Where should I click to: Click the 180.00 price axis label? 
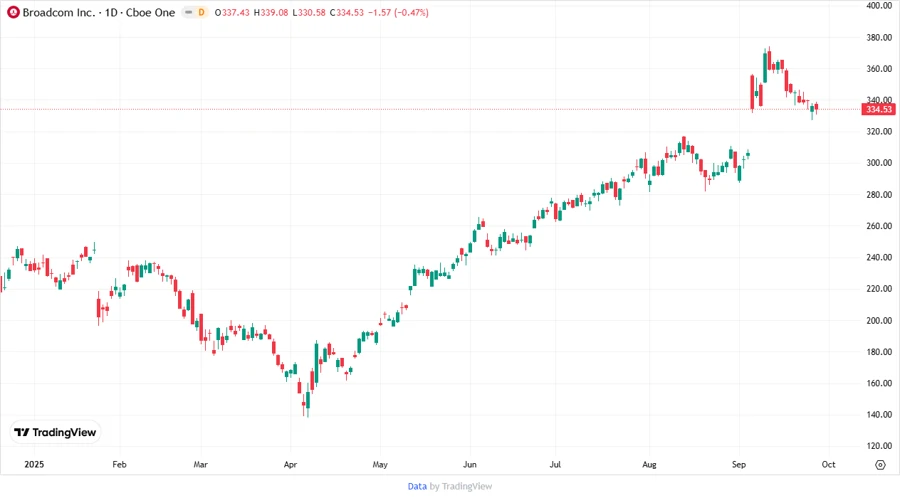[879, 352]
